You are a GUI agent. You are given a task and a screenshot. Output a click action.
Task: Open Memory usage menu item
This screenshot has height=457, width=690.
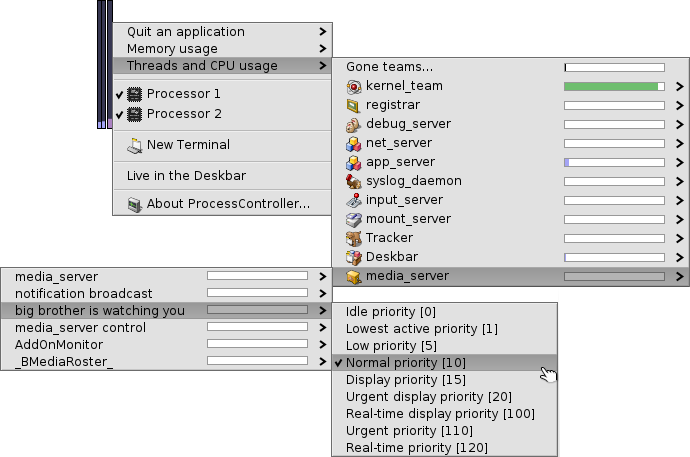click(222, 48)
